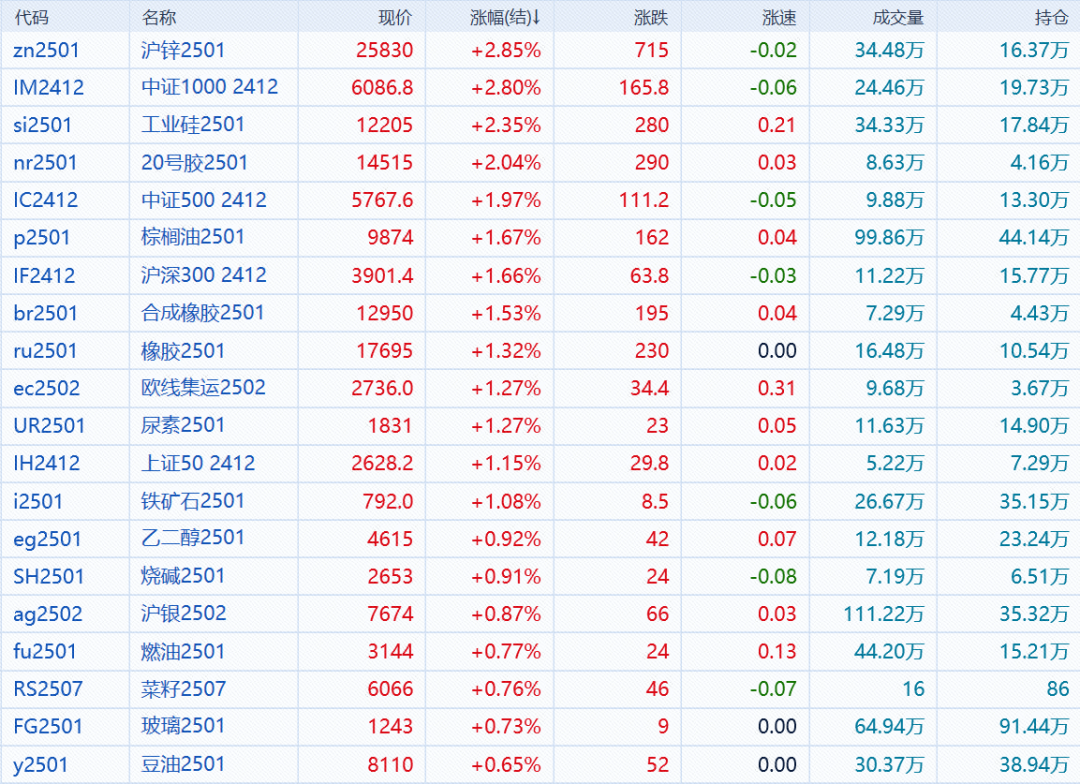Open the 中证1000 2412 contract name
Image resolution: width=1080 pixels, height=784 pixels.
(x=209, y=88)
